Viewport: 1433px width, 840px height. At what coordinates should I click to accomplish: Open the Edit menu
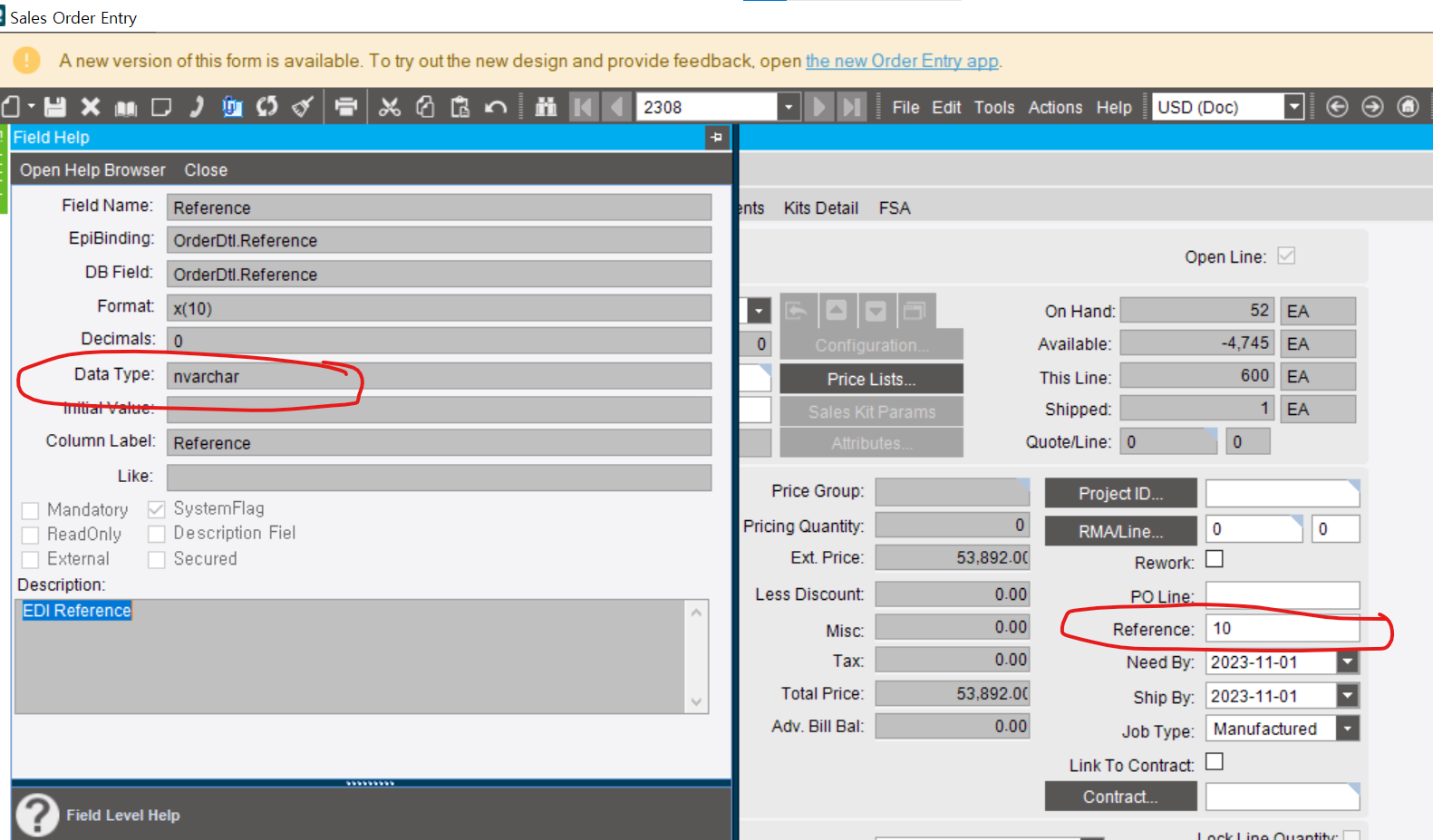pyautogui.click(x=946, y=108)
